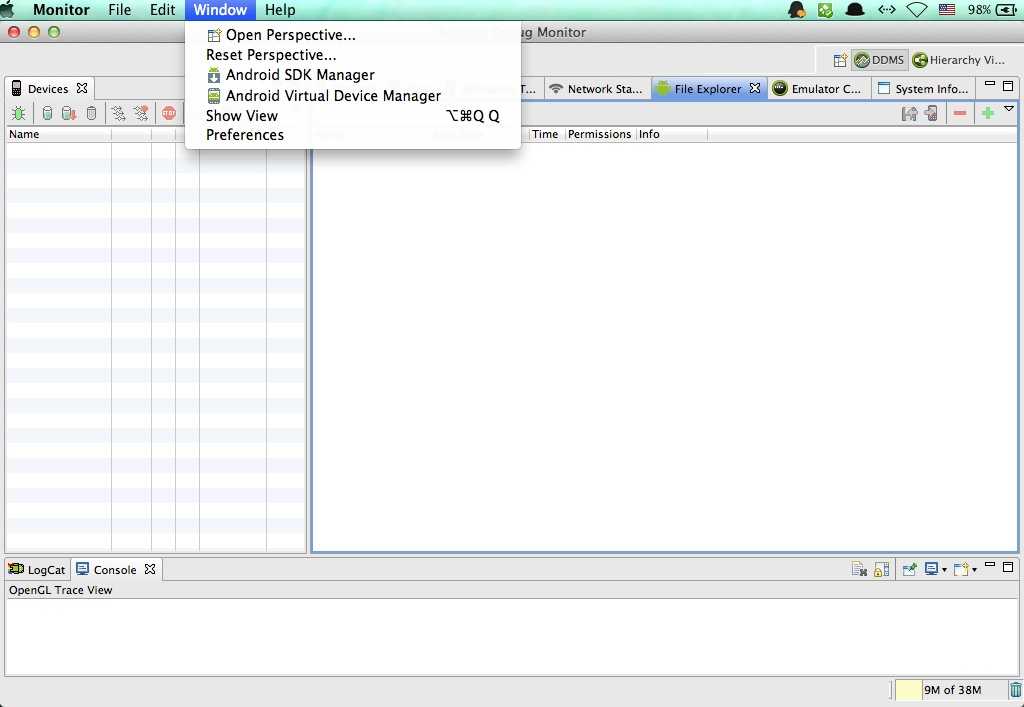Click Push file onto device icon
The image size is (1024, 707).
click(931, 114)
